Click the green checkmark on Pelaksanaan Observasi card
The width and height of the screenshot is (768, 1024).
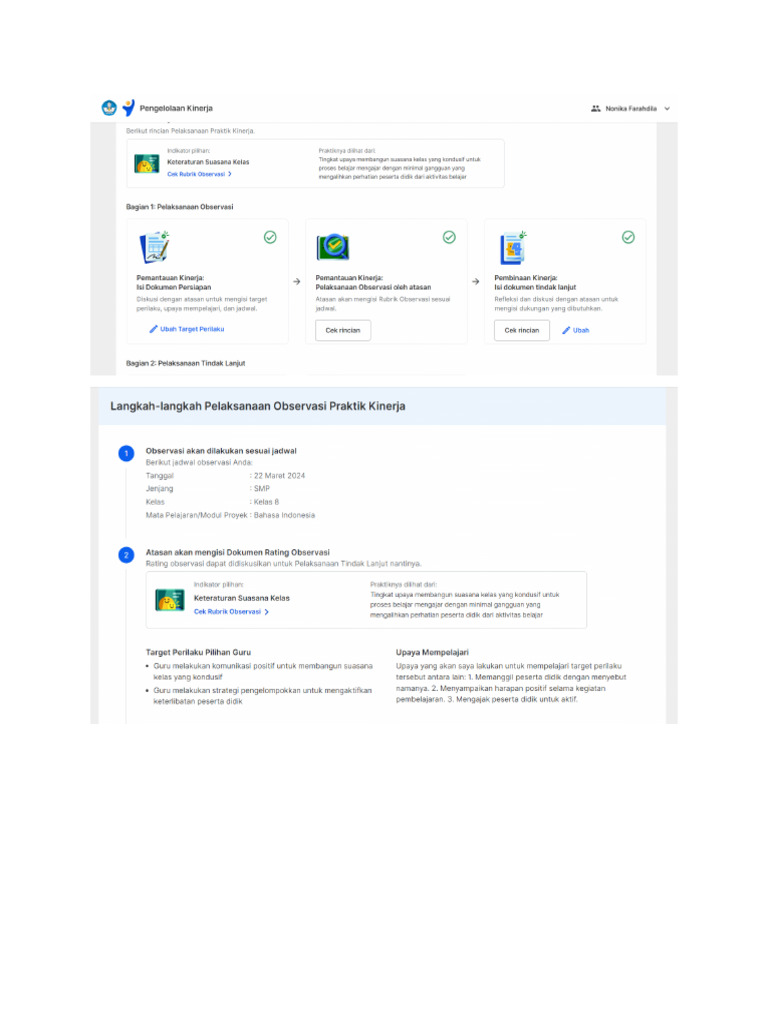tap(449, 237)
